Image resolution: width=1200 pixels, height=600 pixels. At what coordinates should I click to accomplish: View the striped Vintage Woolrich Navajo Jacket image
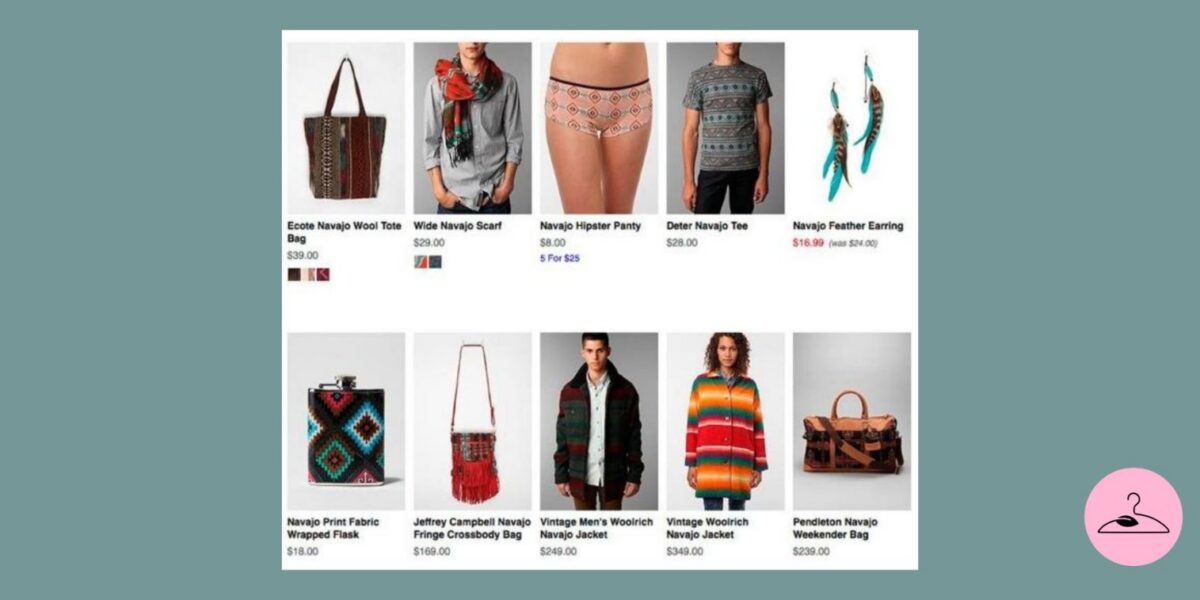point(725,421)
